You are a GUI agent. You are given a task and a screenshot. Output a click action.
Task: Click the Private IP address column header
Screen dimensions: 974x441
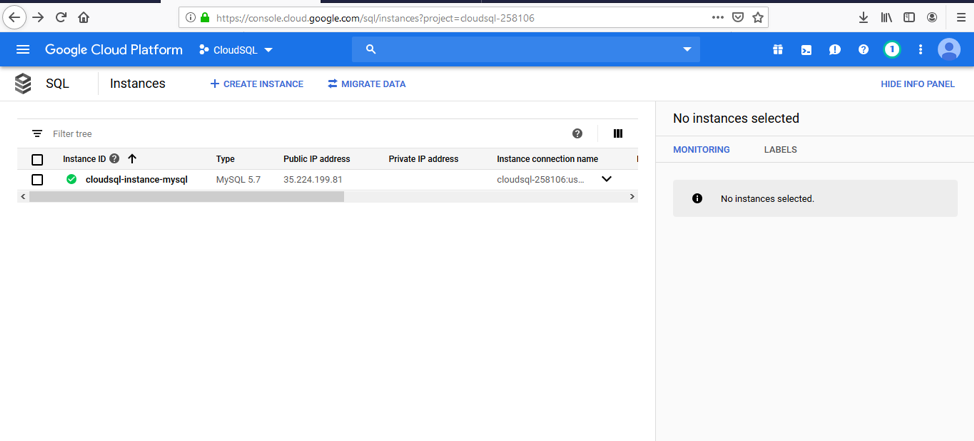tap(424, 159)
